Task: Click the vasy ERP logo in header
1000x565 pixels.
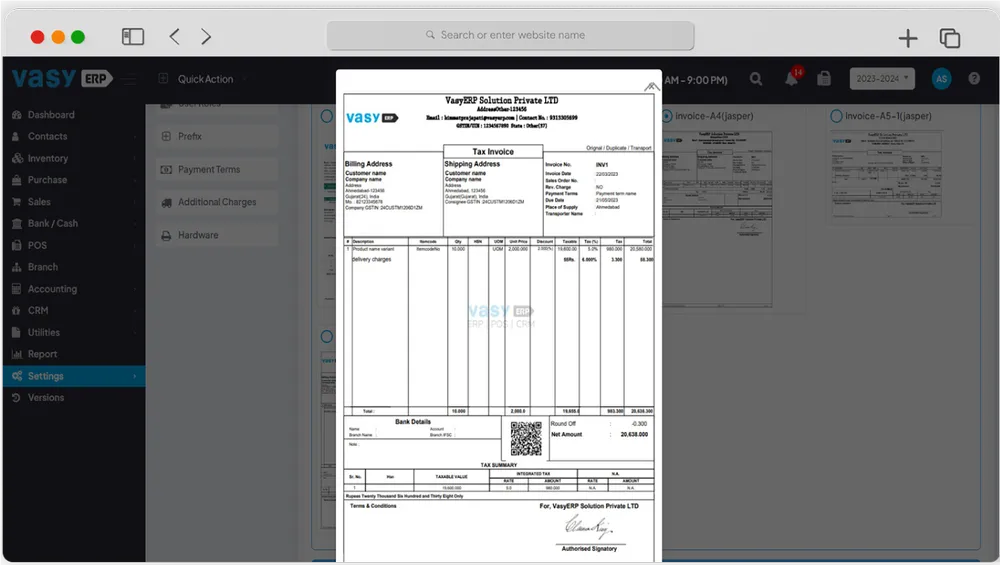Action: pyautogui.click(x=62, y=78)
